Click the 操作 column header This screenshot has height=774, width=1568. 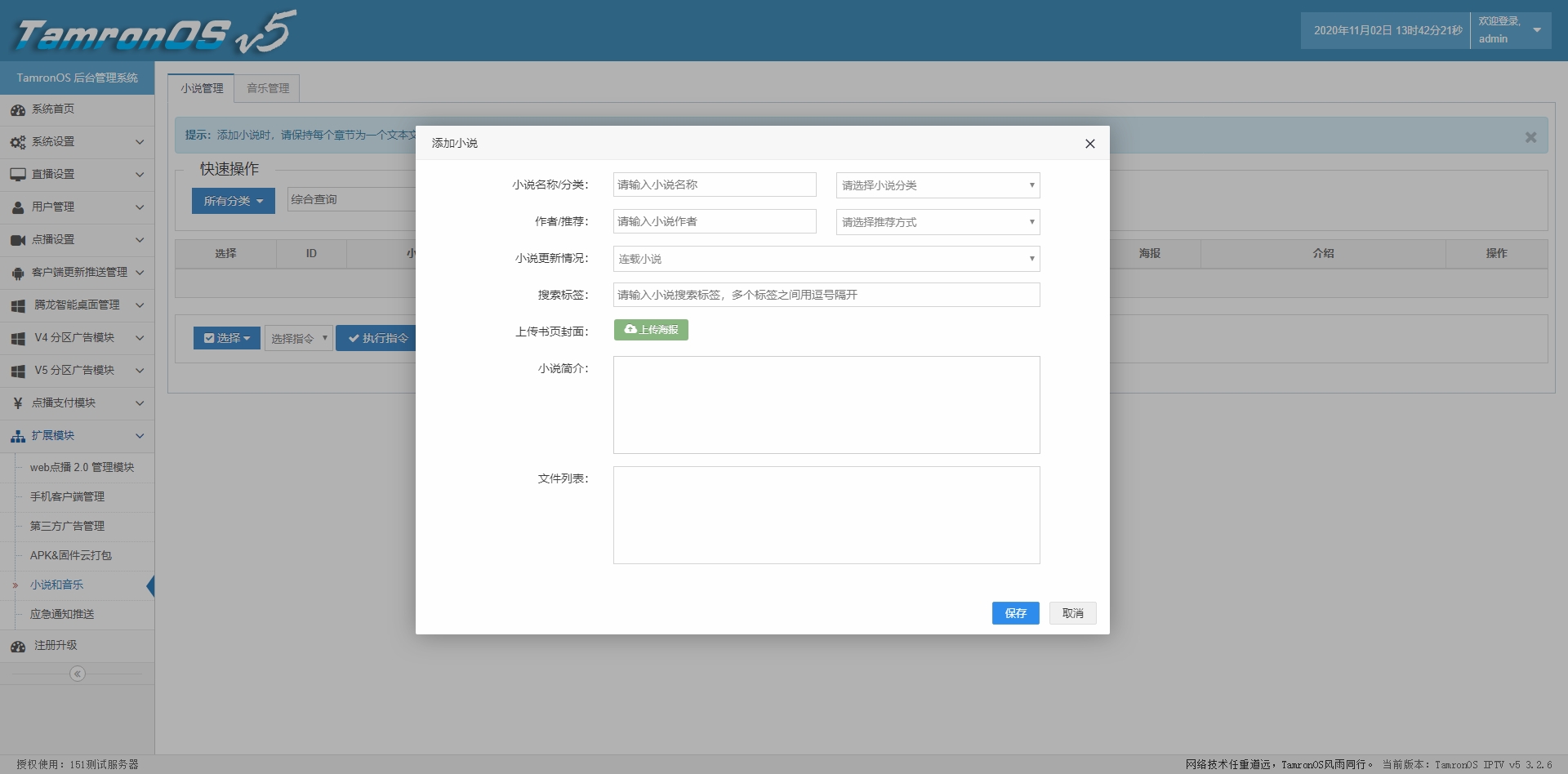[1496, 254]
